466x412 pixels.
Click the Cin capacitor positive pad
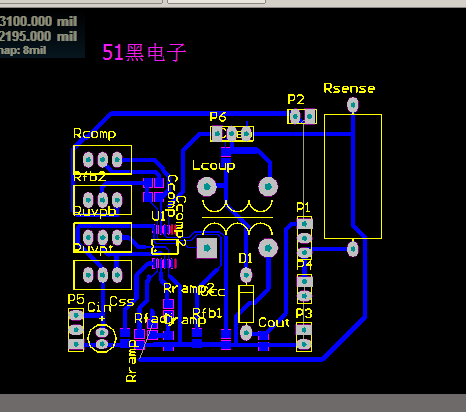(102, 332)
